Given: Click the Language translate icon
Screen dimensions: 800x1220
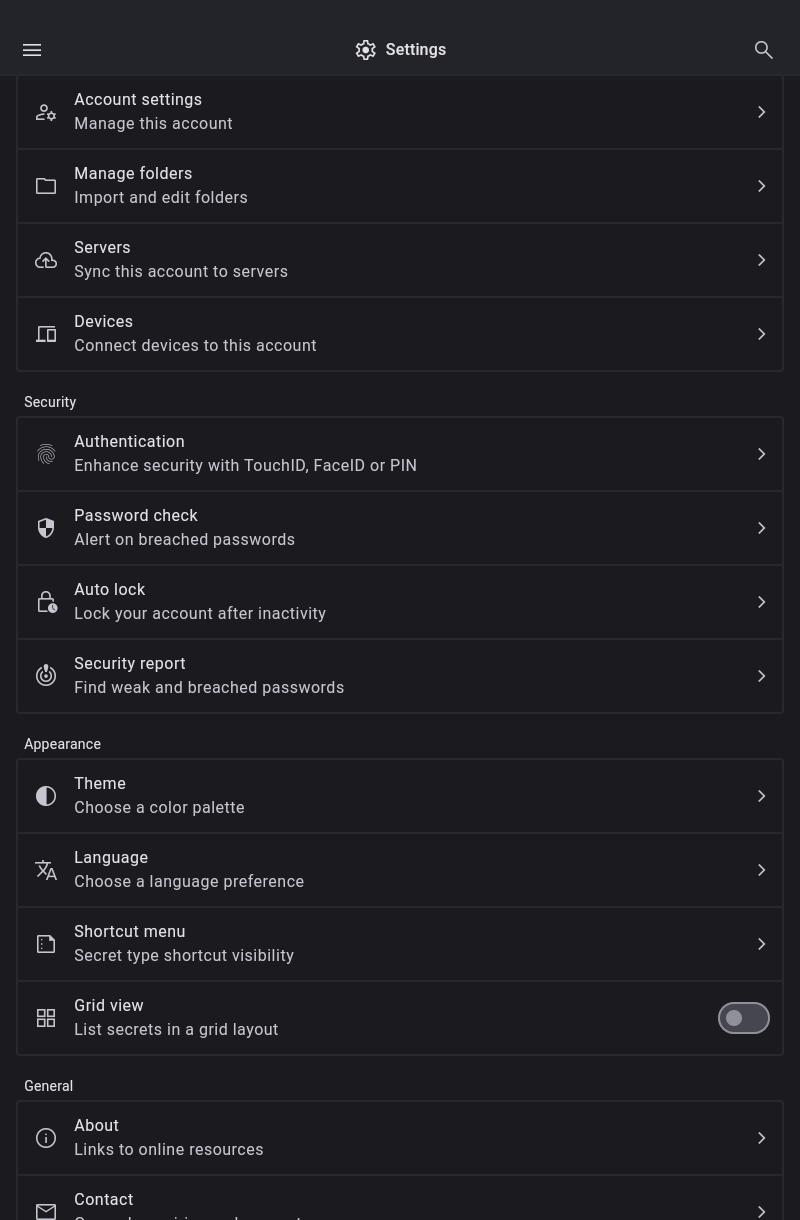Looking at the screenshot, I should tap(46, 870).
